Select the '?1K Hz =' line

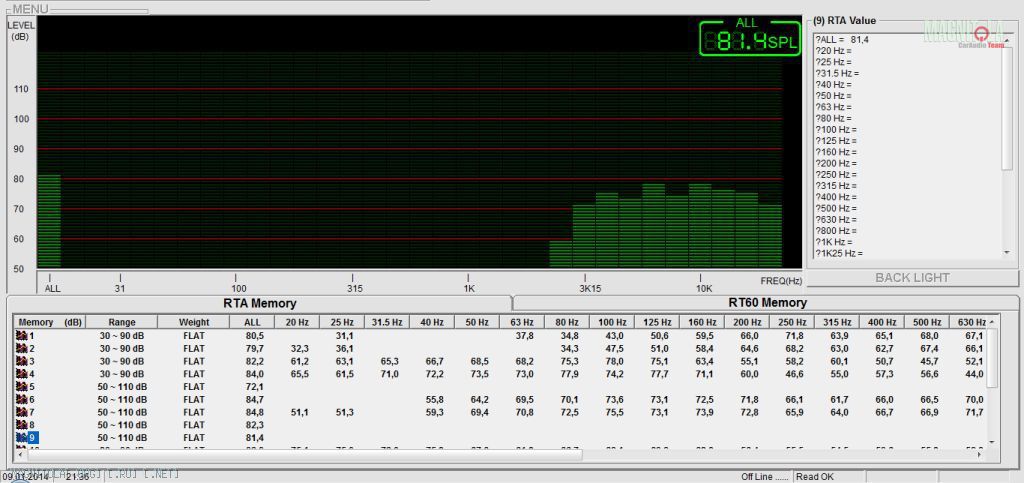(834, 242)
